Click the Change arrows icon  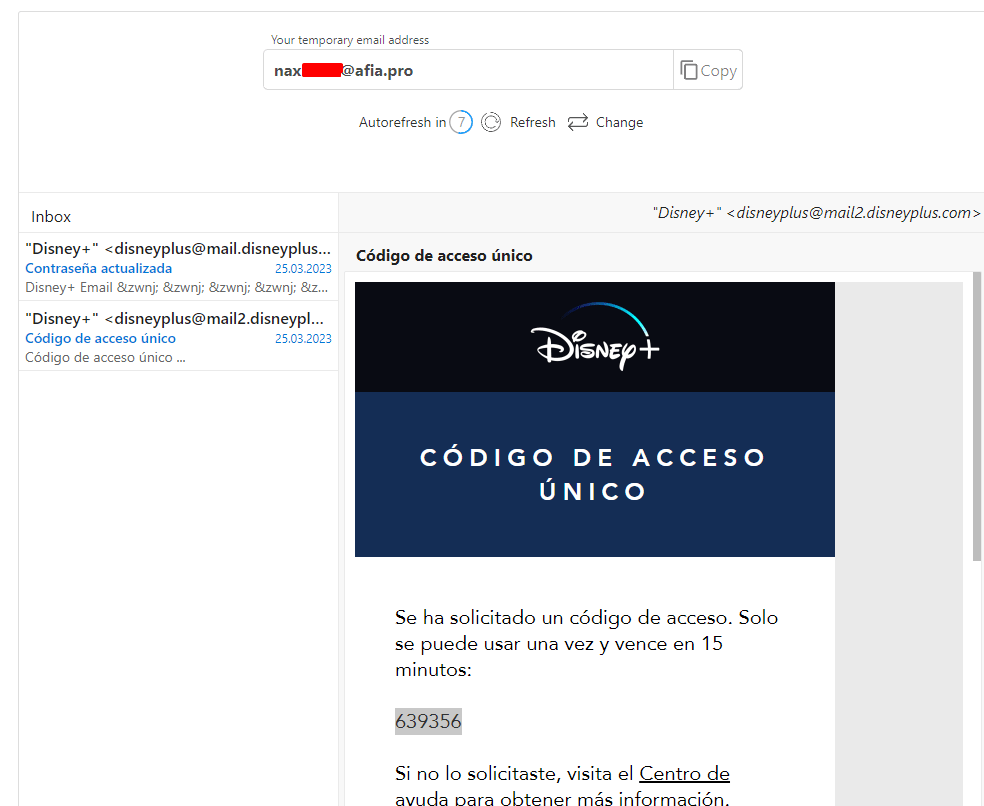(x=577, y=122)
